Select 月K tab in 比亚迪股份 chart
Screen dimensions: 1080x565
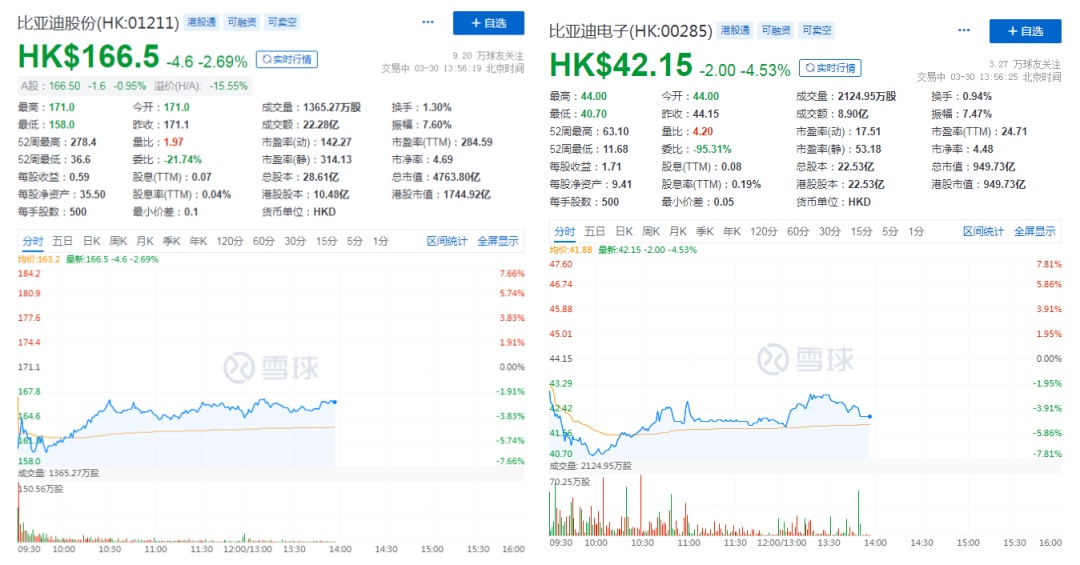(x=145, y=241)
